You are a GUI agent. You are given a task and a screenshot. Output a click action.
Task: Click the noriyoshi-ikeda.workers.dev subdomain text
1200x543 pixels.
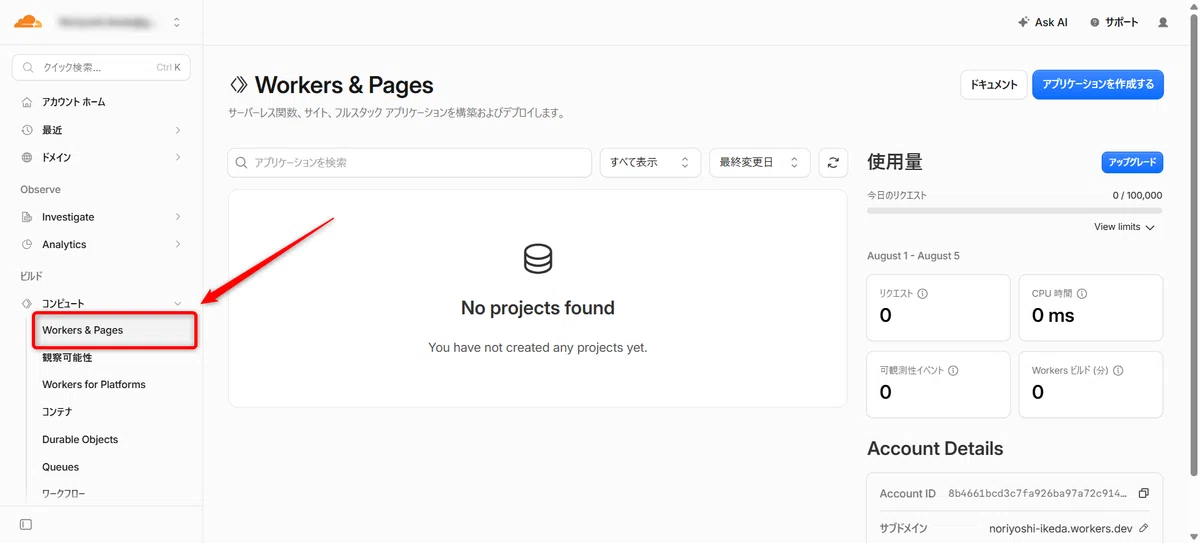pos(1061,528)
